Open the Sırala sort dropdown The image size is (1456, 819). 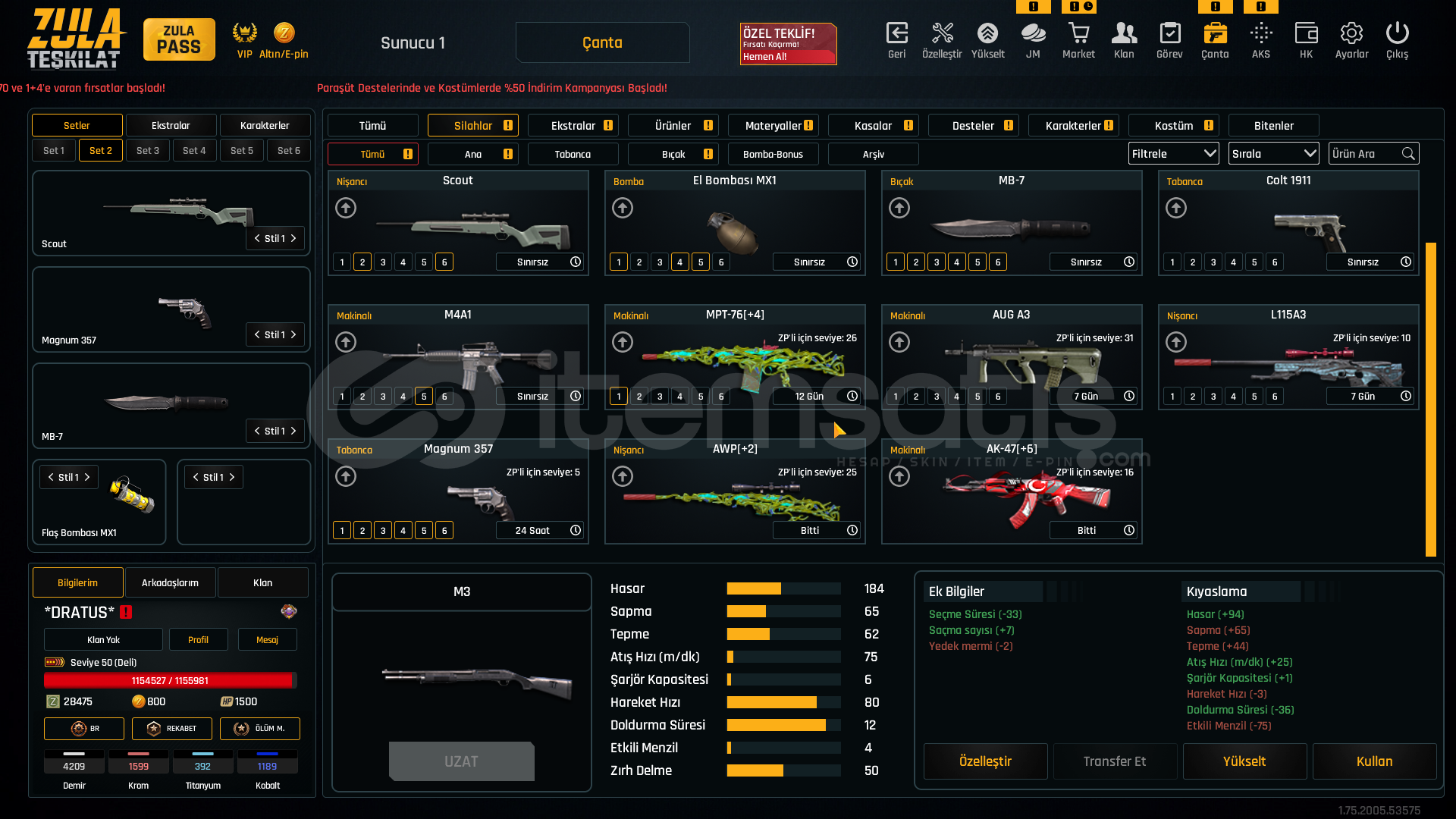click(x=1273, y=154)
